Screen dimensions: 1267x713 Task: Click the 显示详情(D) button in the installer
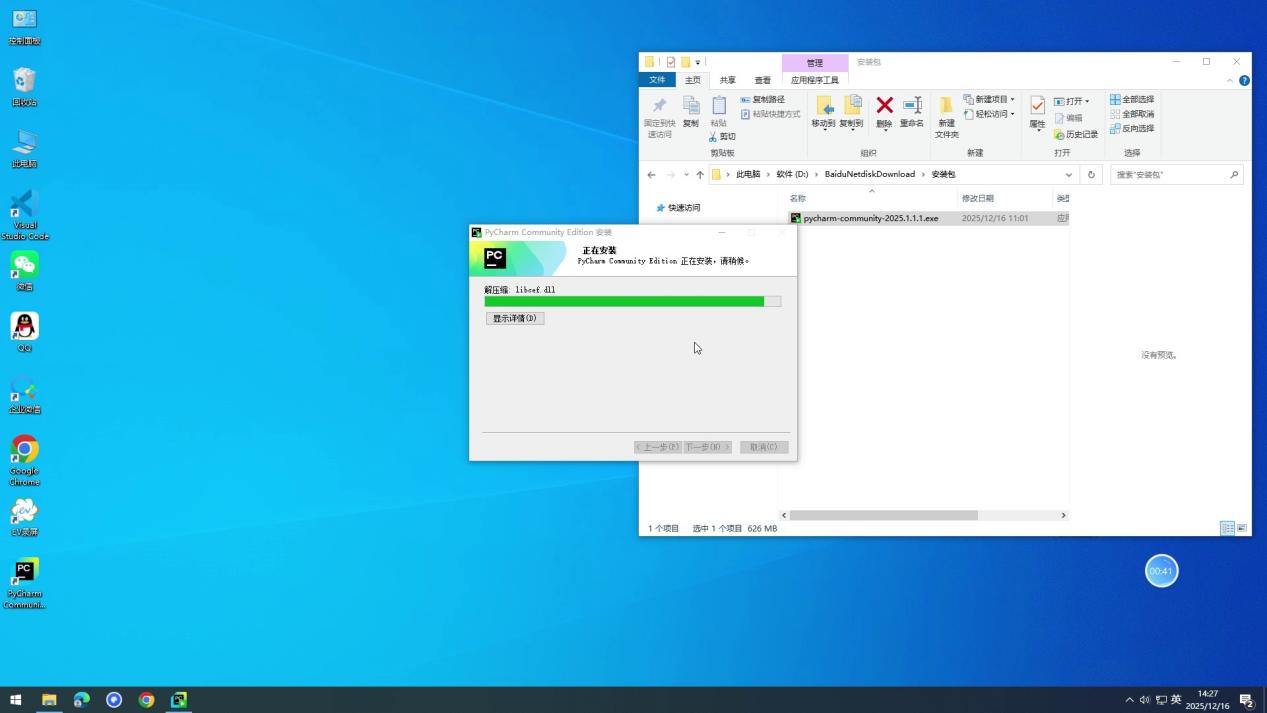(x=514, y=318)
